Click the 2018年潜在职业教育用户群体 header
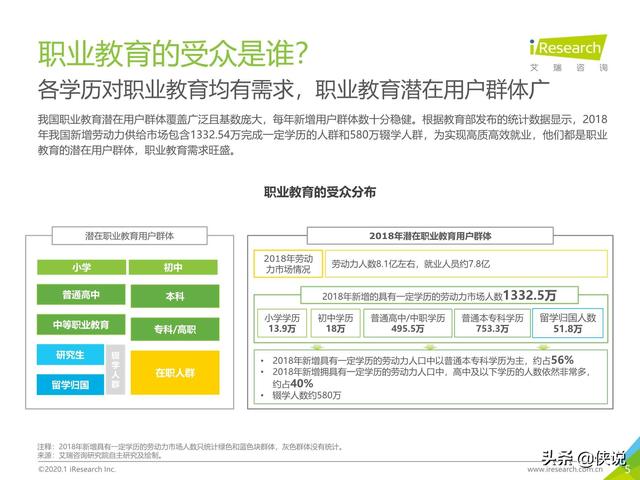The width and height of the screenshot is (640, 480). (x=430, y=236)
